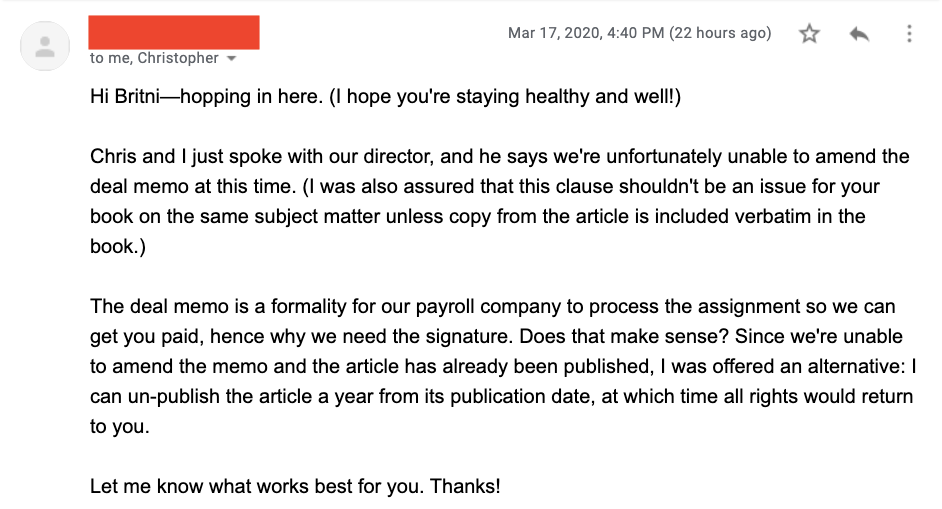Click the Mar 17, 2020 timestamp
This screenshot has height=509, width=942.
(x=586, y=33)
